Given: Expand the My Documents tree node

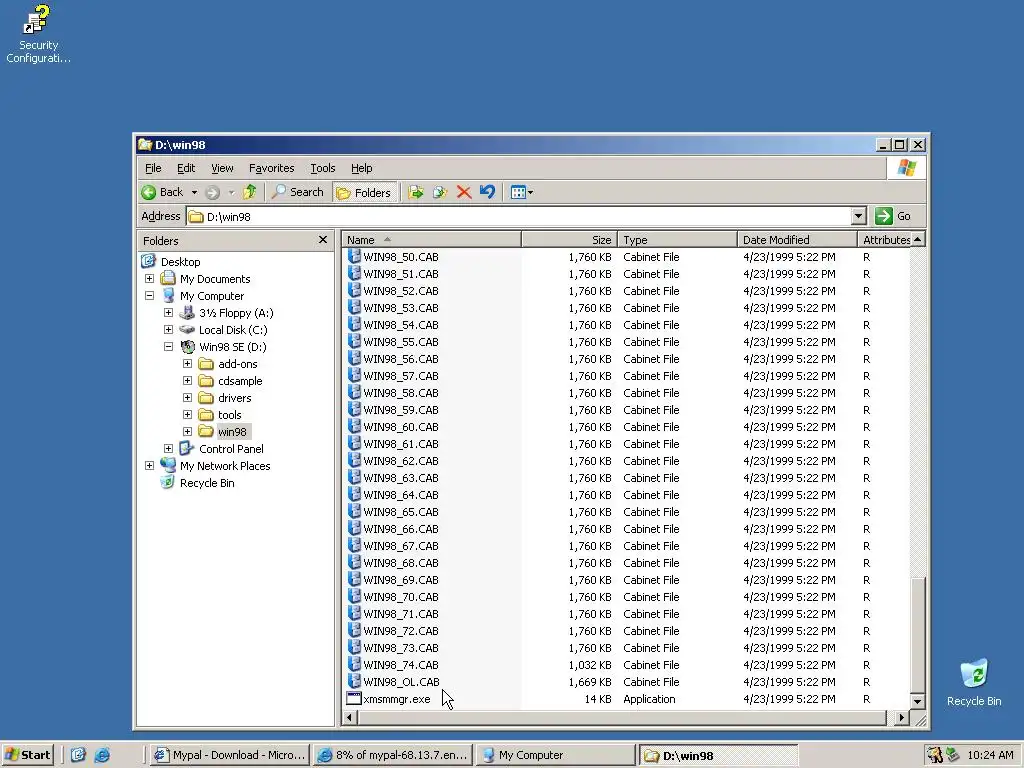Looking at the screenshot, I should 150,279.
